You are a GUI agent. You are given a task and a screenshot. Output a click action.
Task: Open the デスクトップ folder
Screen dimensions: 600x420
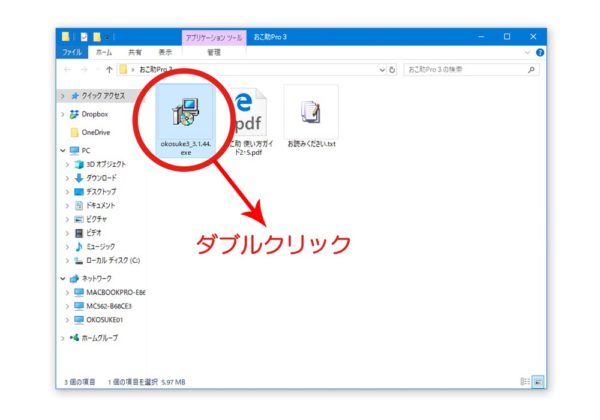101,192
